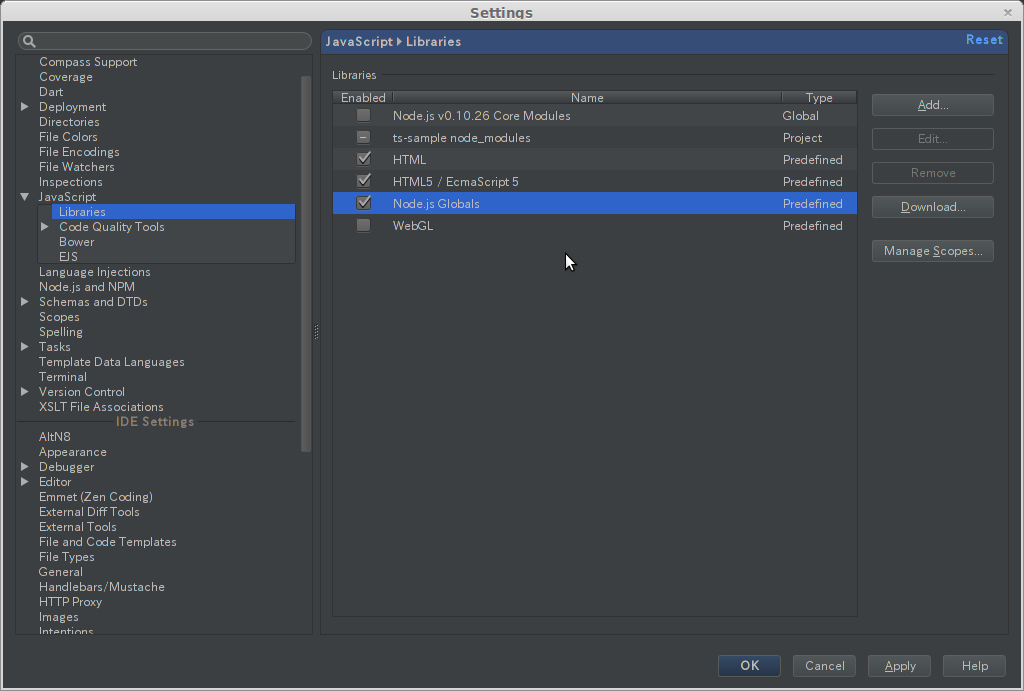The height and width of the screenshot is (691, 1024).
Task: Select the Compass Support settings item
Action: click(x=88, y=62)
